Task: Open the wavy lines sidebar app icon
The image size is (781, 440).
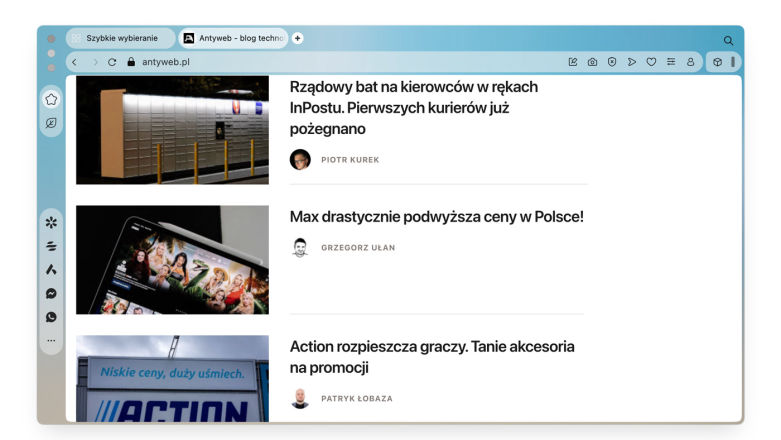Action: pyautogui.click(x=51, y=246)
